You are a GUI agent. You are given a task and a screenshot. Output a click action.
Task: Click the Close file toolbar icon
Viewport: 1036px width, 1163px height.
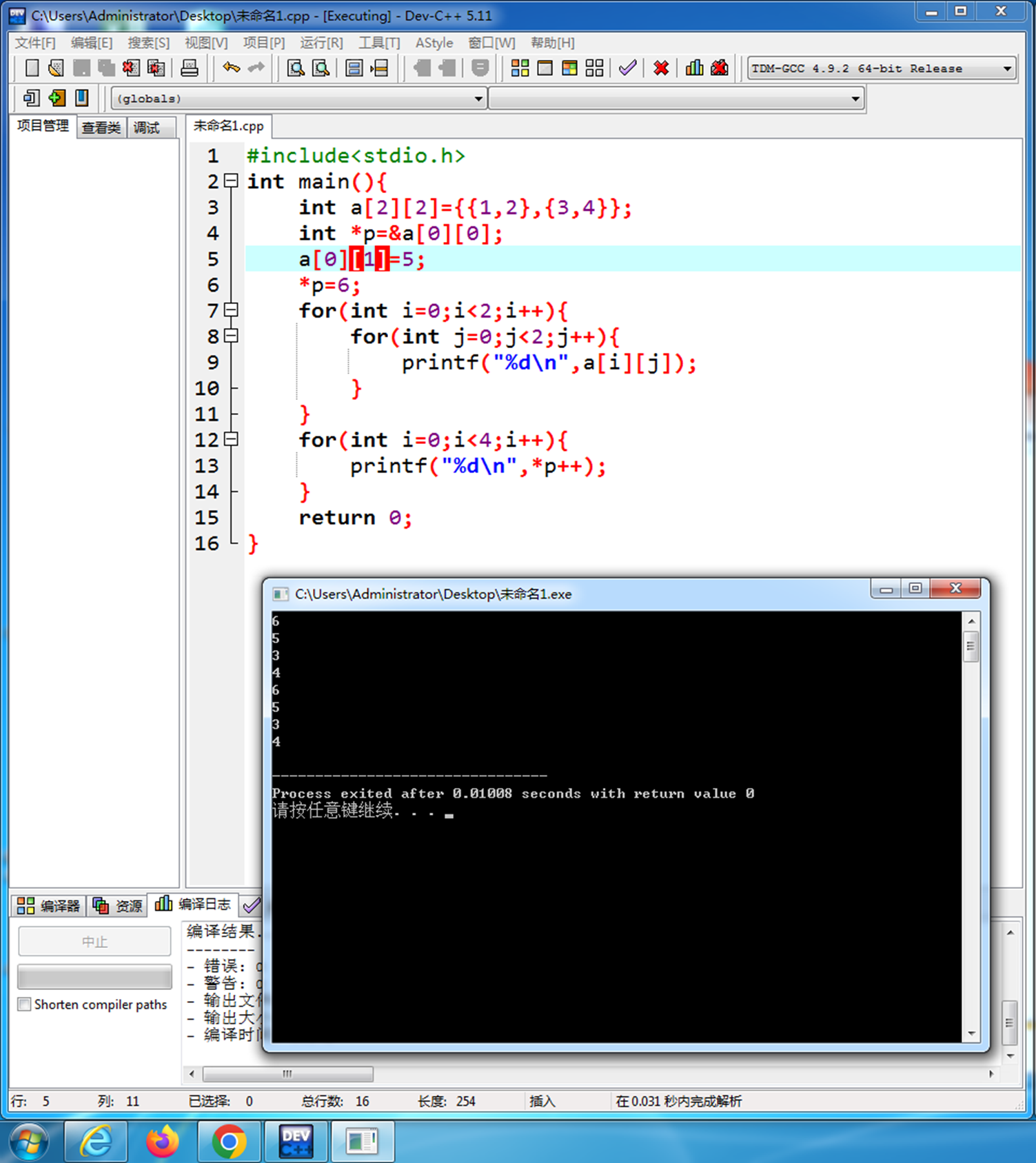pos(131,68)
